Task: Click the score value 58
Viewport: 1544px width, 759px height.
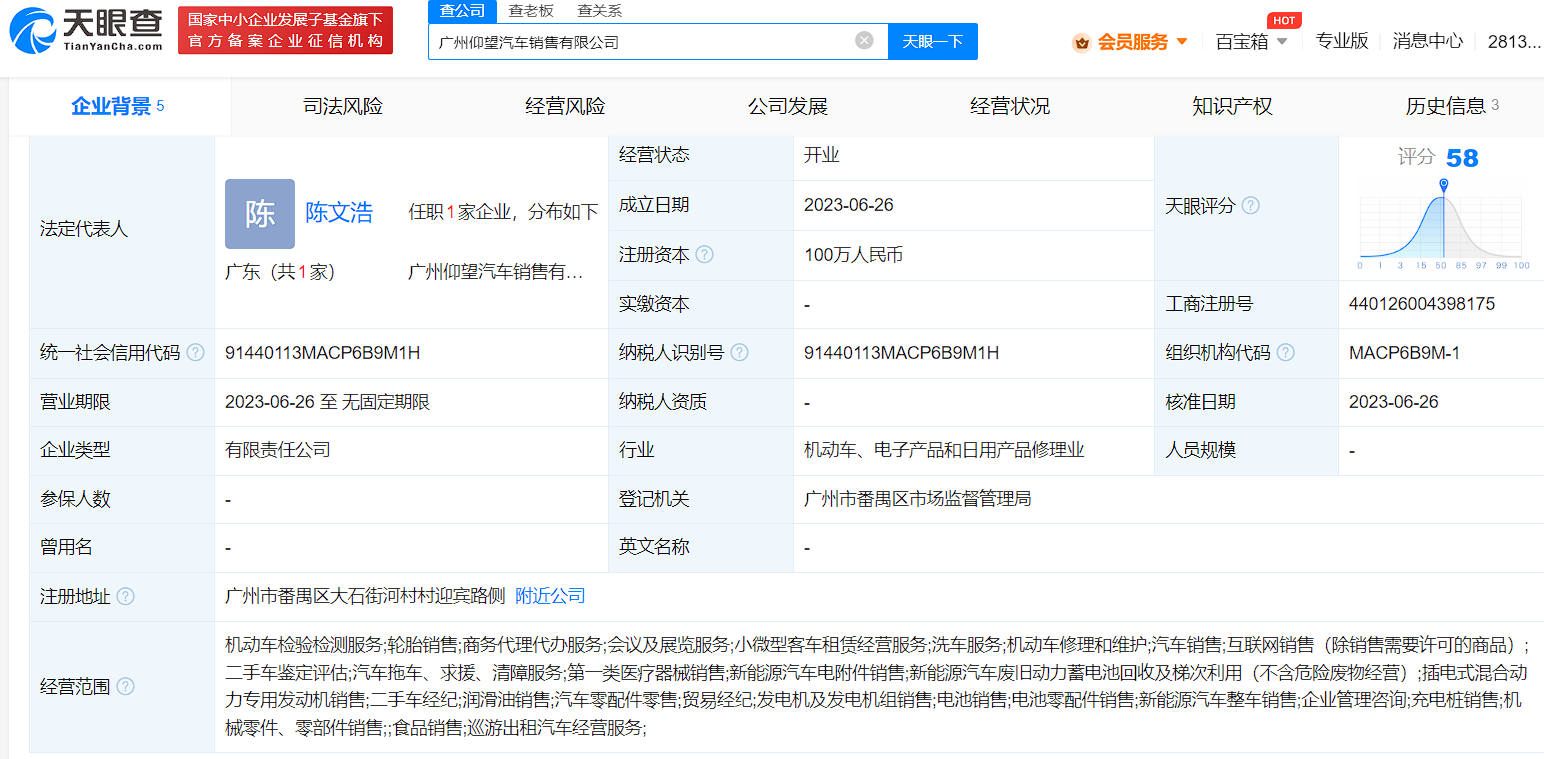Action: click(x=1462, y=158)
